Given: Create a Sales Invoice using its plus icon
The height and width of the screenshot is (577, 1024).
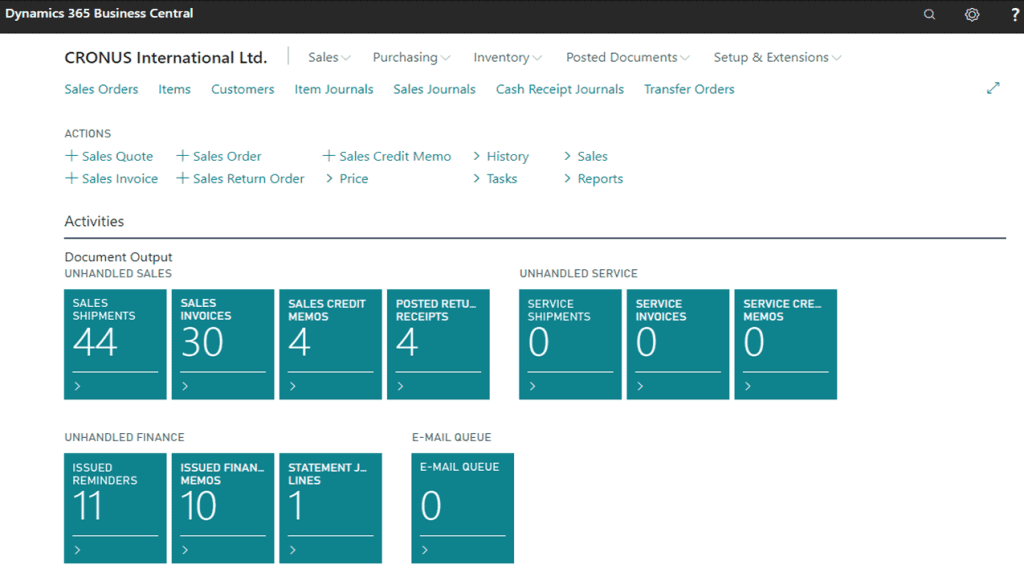Looking at the screenshot, I should [72, 178].
